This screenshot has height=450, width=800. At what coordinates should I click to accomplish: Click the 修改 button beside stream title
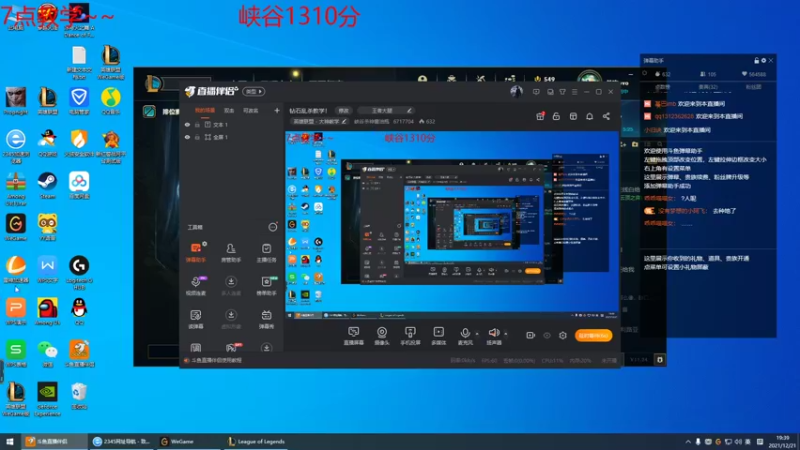pyautogui.click(x=344, y=111)
